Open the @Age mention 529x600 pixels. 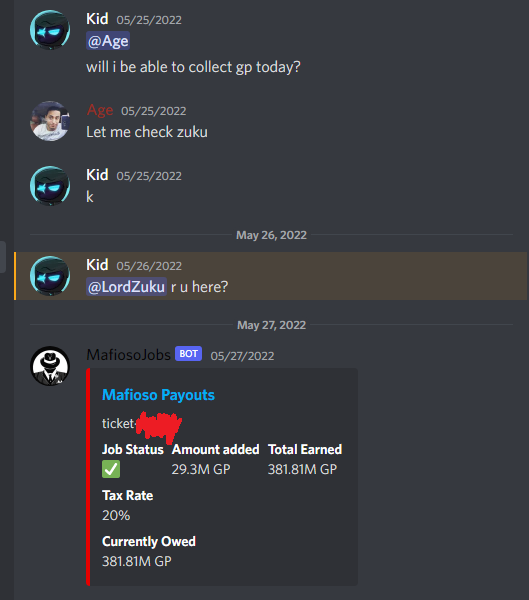[108, 41]
